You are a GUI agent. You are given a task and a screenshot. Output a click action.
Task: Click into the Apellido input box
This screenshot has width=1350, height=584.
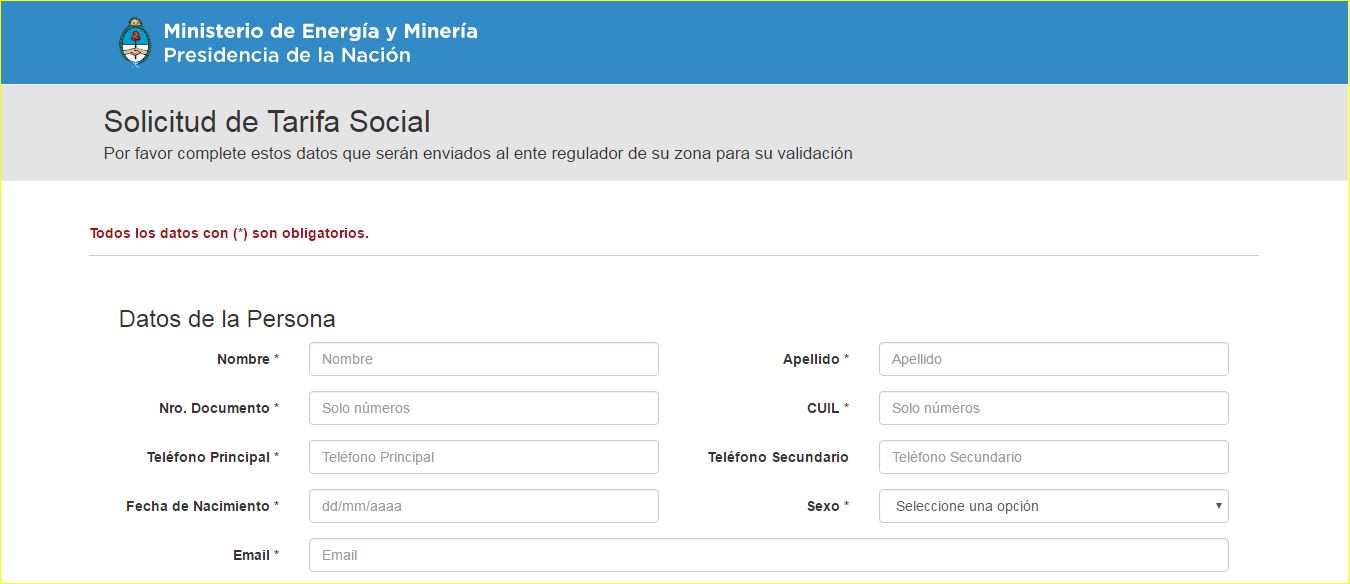pos(1053,359)
